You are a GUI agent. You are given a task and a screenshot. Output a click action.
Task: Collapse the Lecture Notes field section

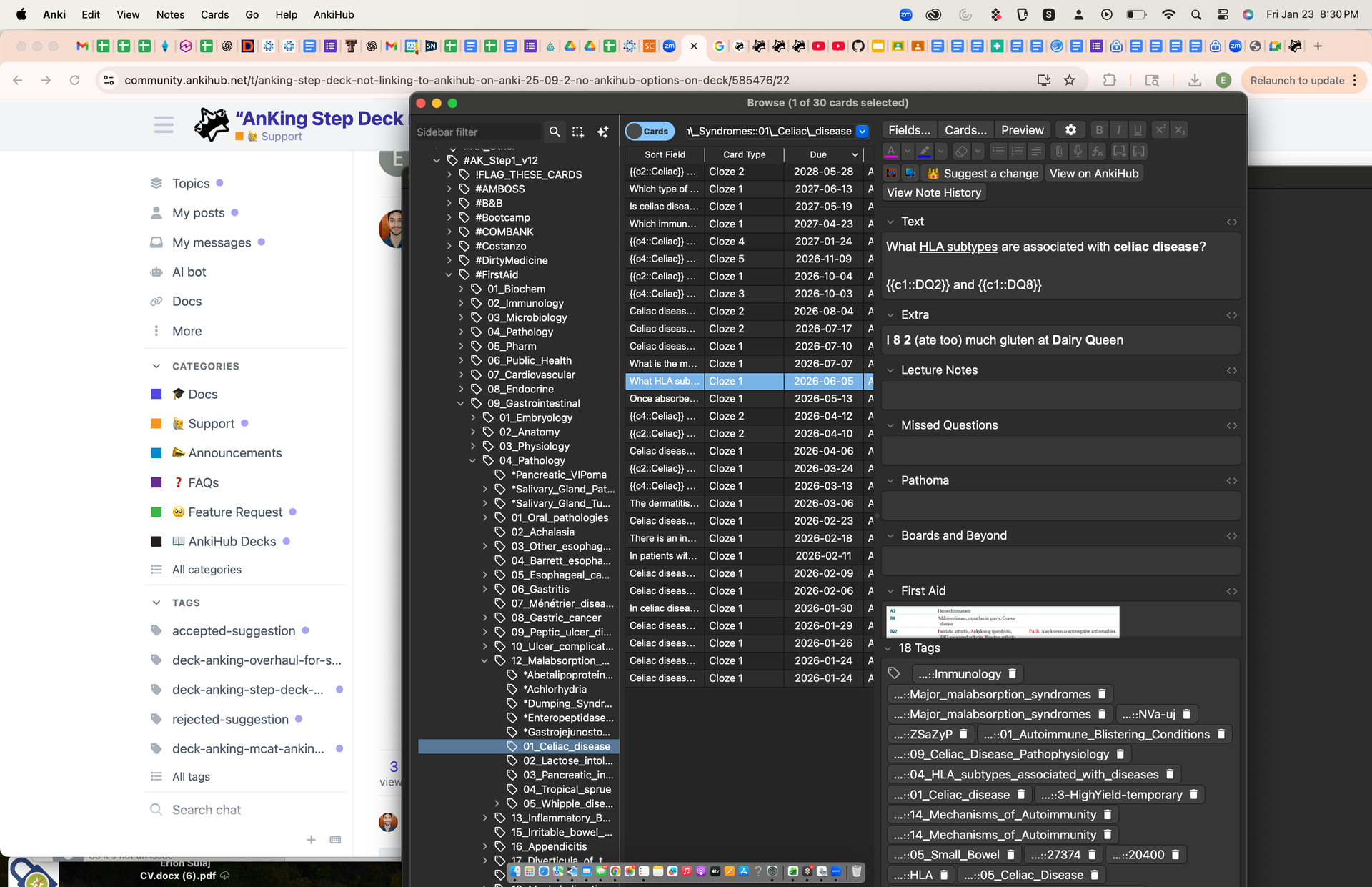890,370
